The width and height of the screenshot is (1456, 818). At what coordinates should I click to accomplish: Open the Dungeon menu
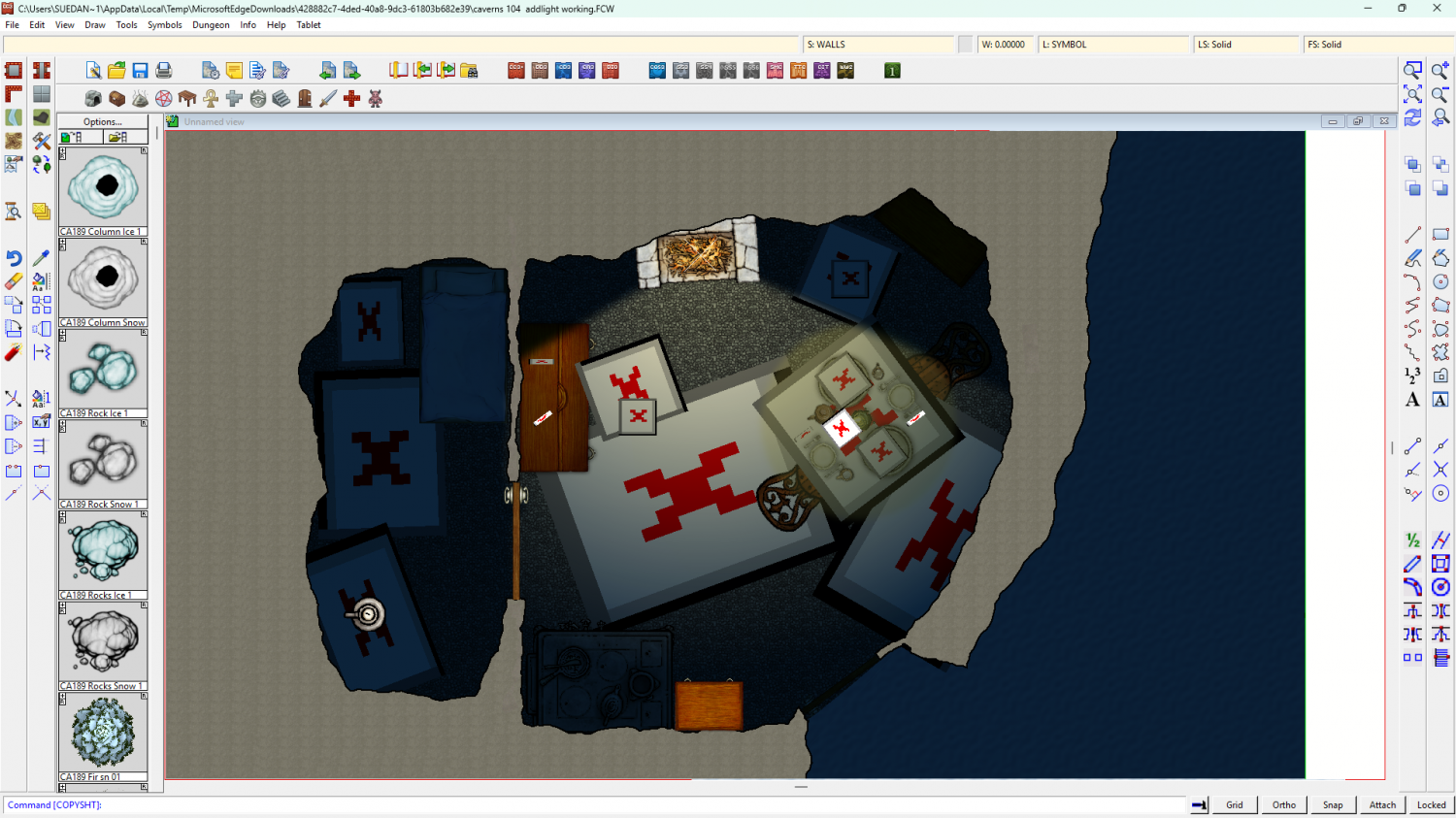tap(211, 25)
